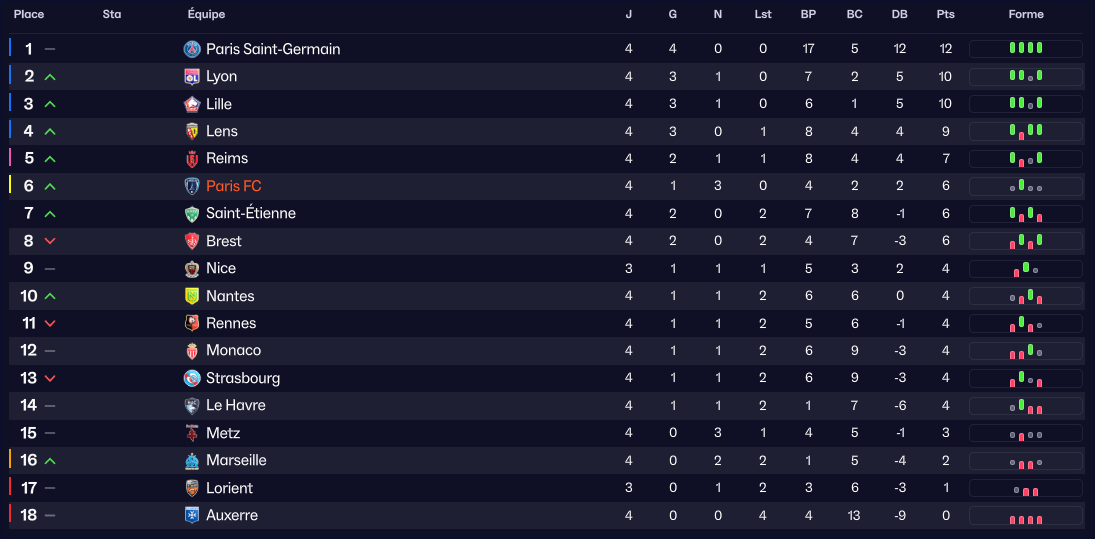Click the Rennes club badge
Image resolution: width=1095 pixels, height=539 pixels.
(192, 323)
